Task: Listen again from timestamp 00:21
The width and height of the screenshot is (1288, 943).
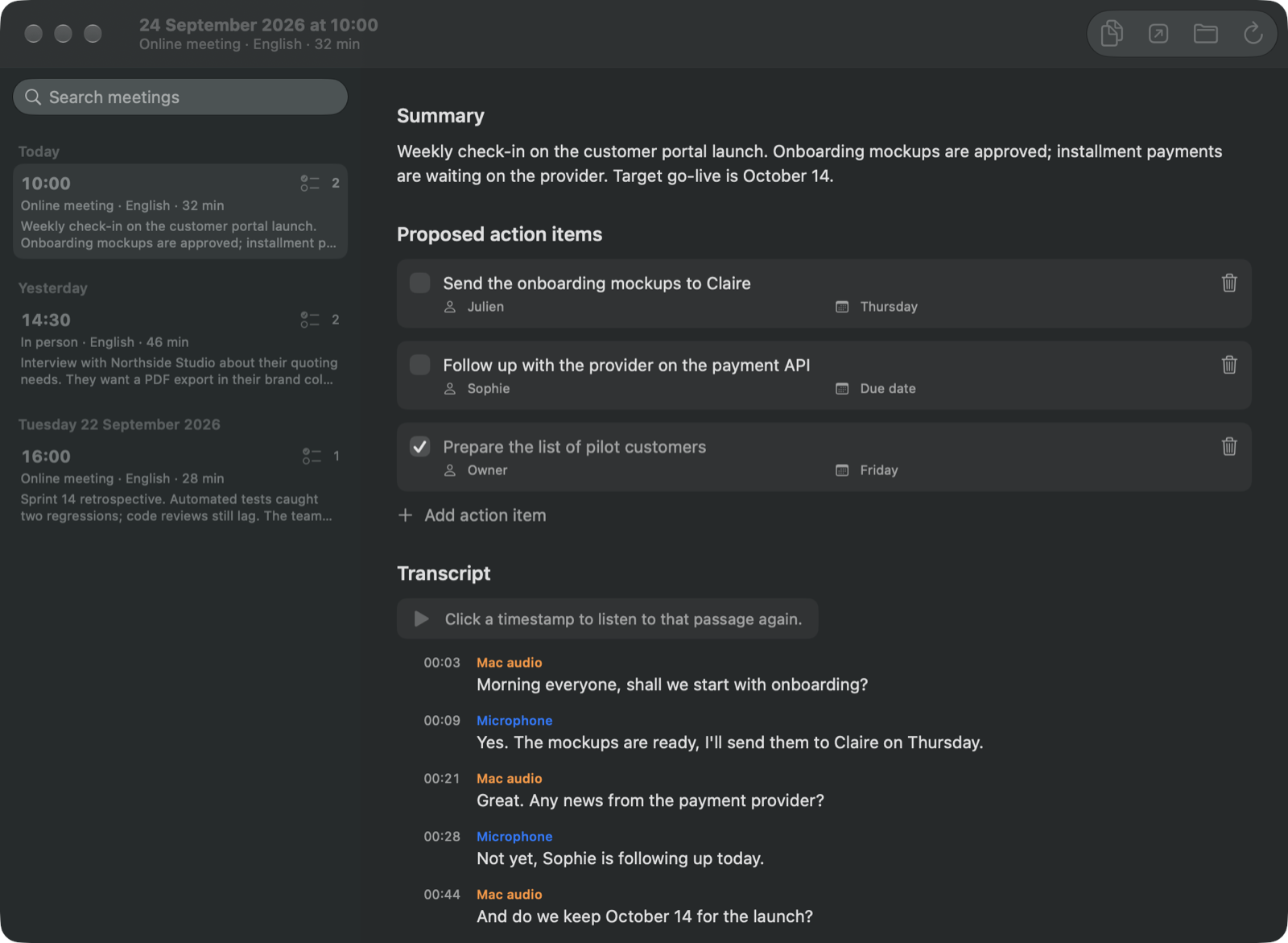Action: click(442, 779)
